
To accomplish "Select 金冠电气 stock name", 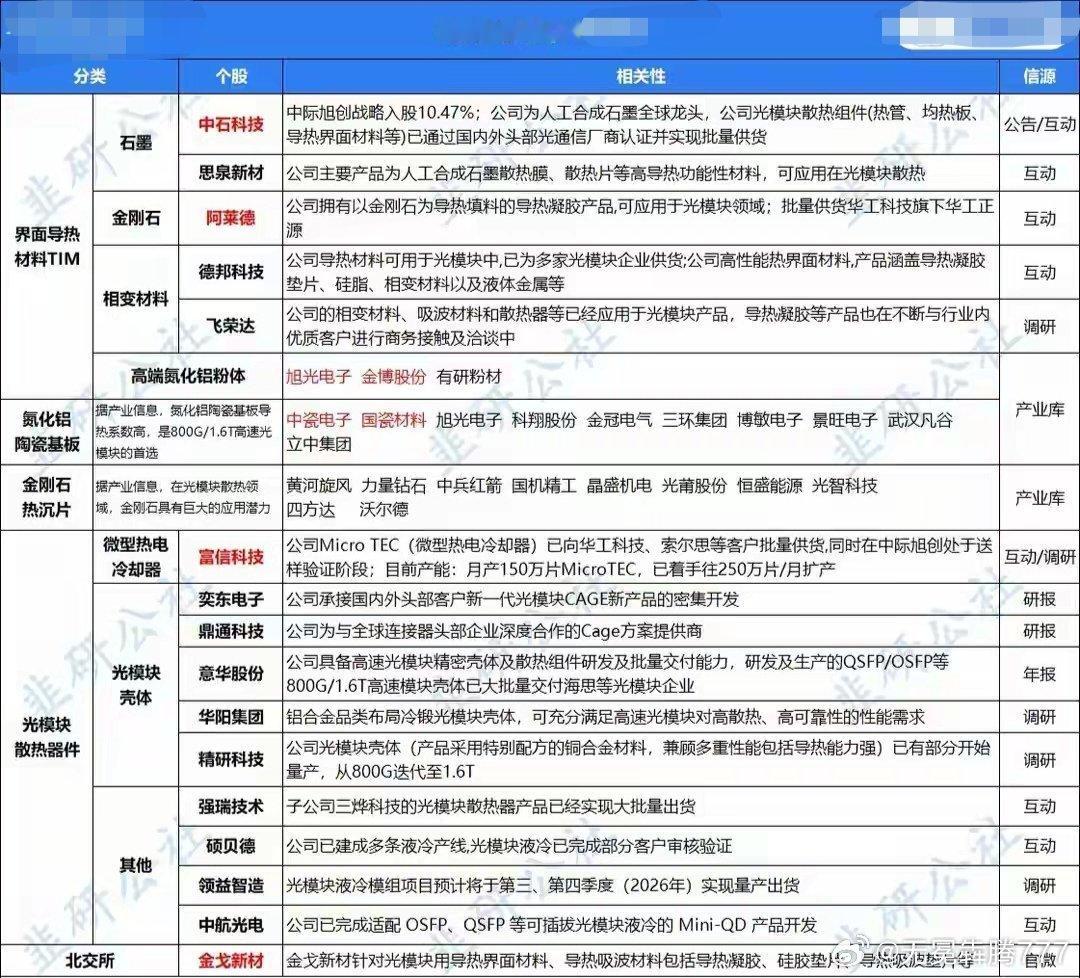I will click(619, 420).
